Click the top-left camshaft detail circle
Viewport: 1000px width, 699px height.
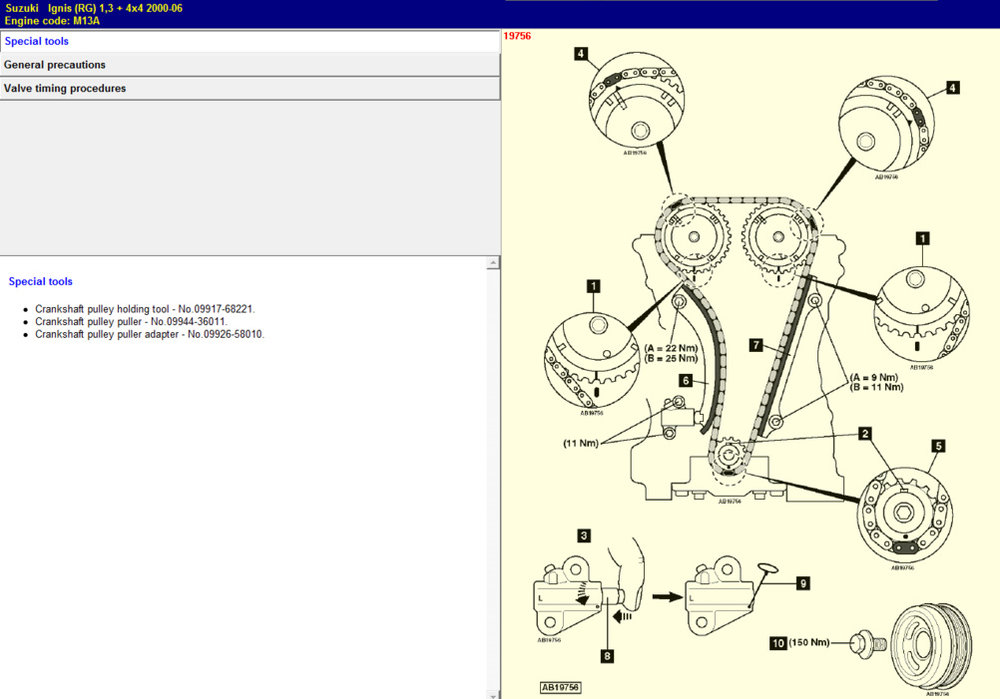[636, 100]
